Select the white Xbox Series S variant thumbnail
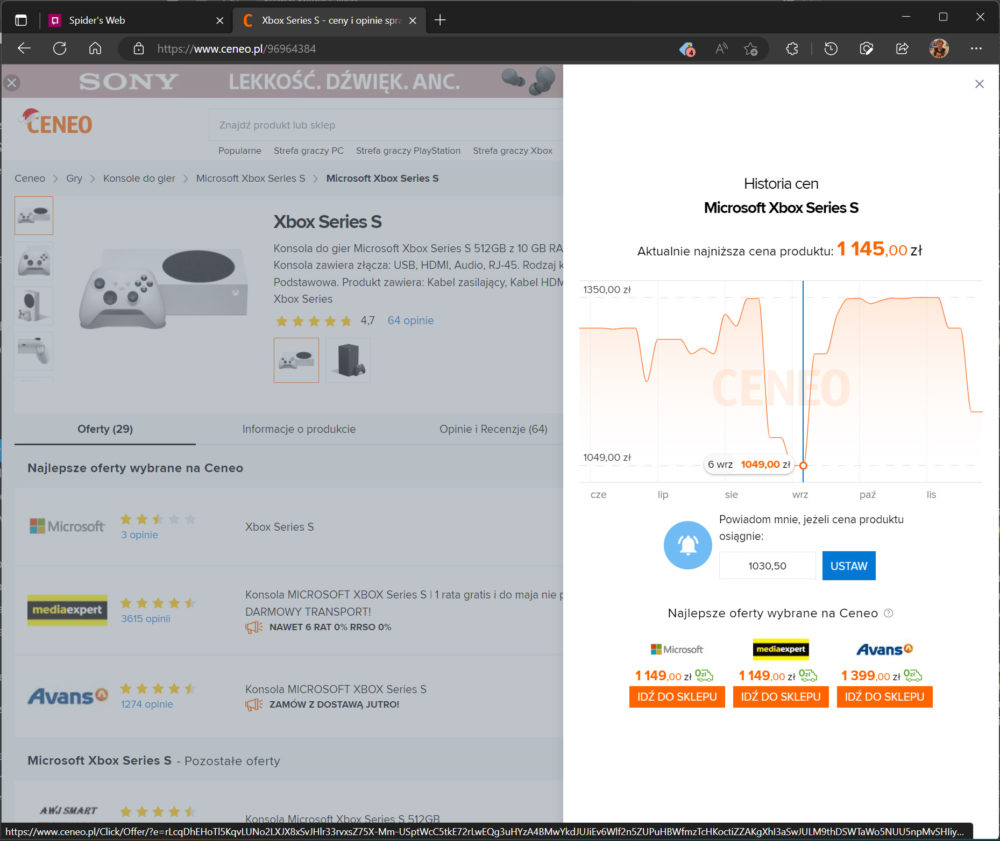This screenshot has width=1000, height=841. click(x=297, y=360)
